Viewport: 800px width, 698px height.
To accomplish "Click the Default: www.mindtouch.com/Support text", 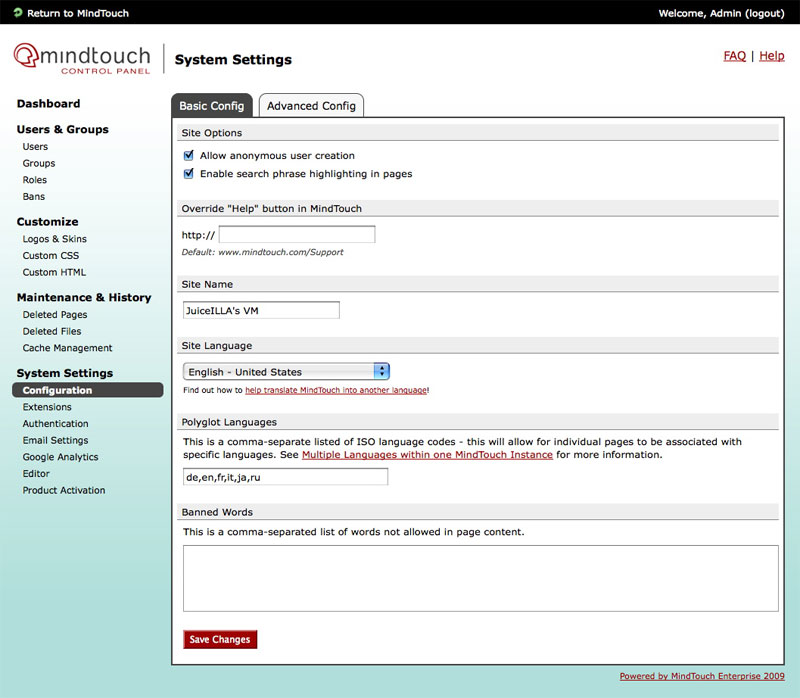I will [x=262, y=252].
